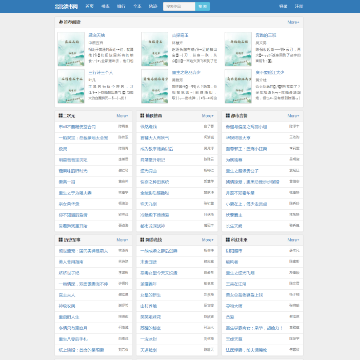The height and width of the screenshot is (360, 360).
Task: Click the grid icon of the top-right category panel
Action: coord(228,116)
